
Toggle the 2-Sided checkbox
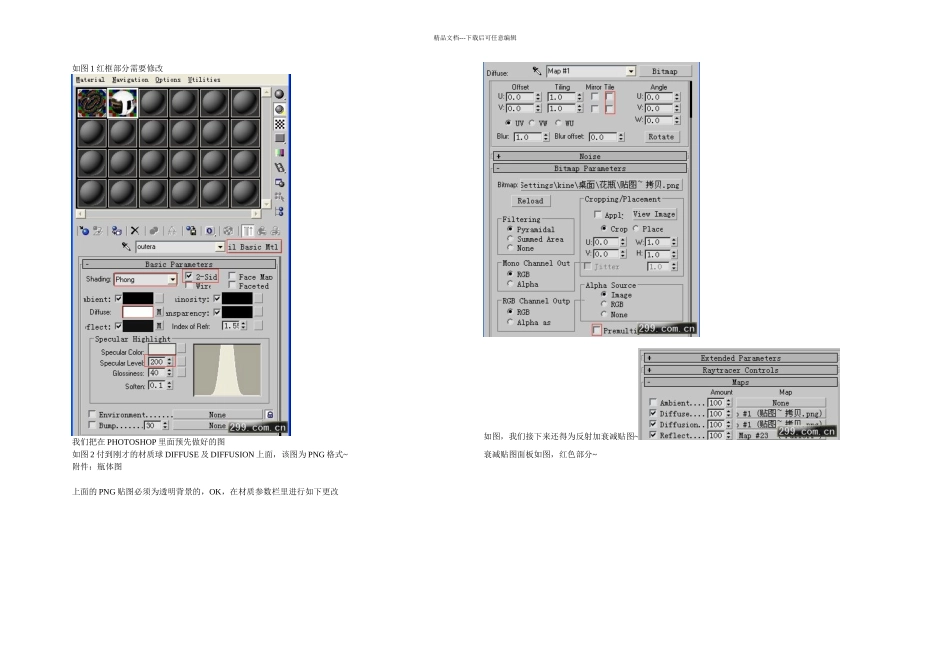(x=188, y=276)
